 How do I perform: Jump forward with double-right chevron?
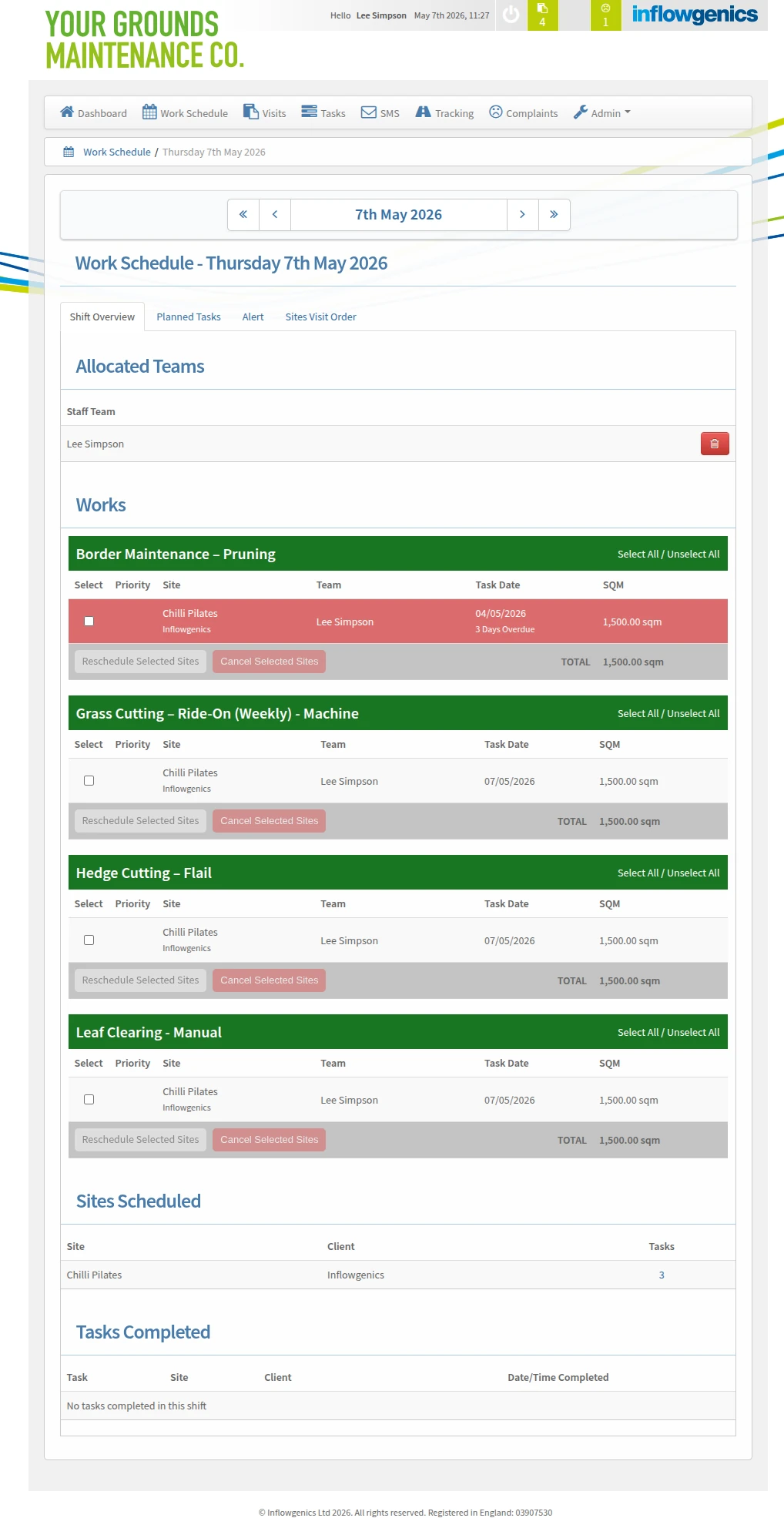pos(554,215)
